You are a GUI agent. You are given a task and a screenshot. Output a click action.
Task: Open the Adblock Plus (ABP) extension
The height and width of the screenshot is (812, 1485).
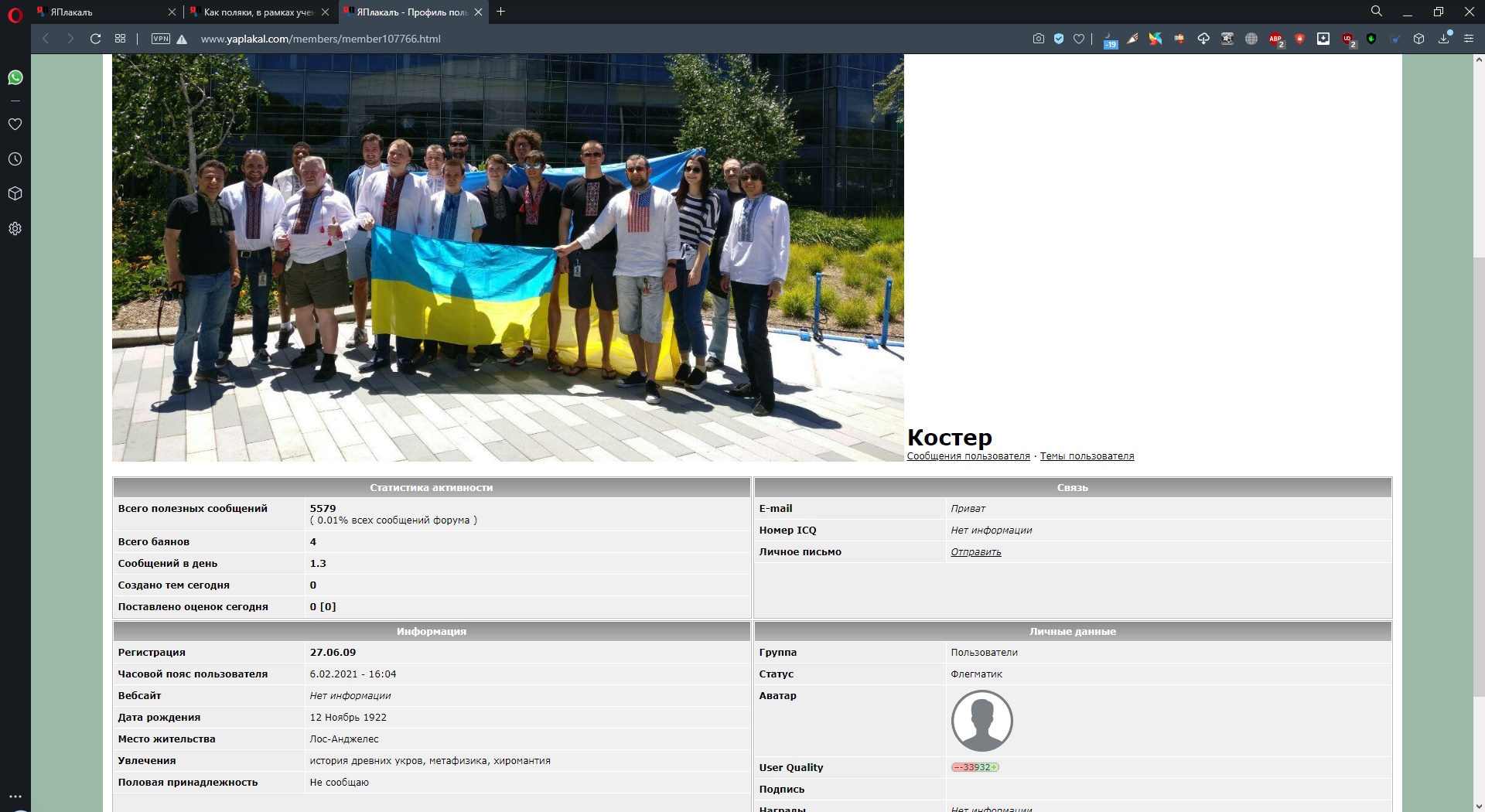[x=1276, y=39]
